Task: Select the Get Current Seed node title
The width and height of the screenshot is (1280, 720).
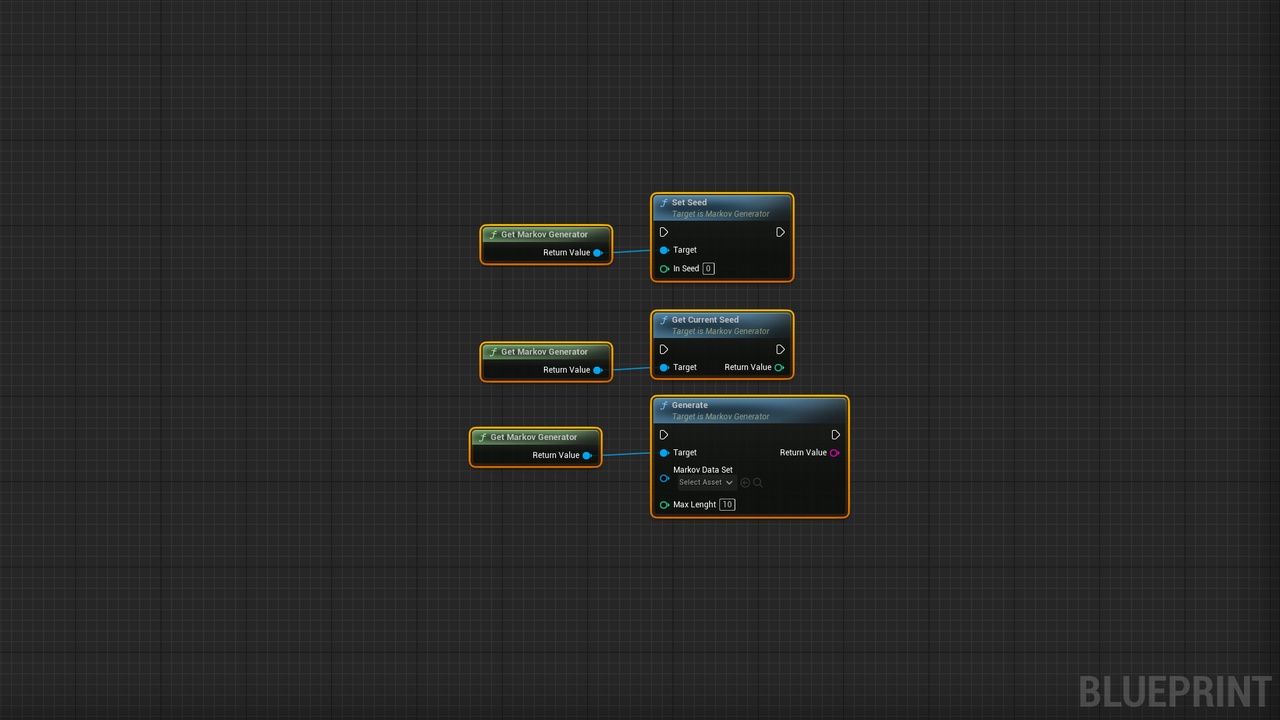Action: click(x=705, y=320)
